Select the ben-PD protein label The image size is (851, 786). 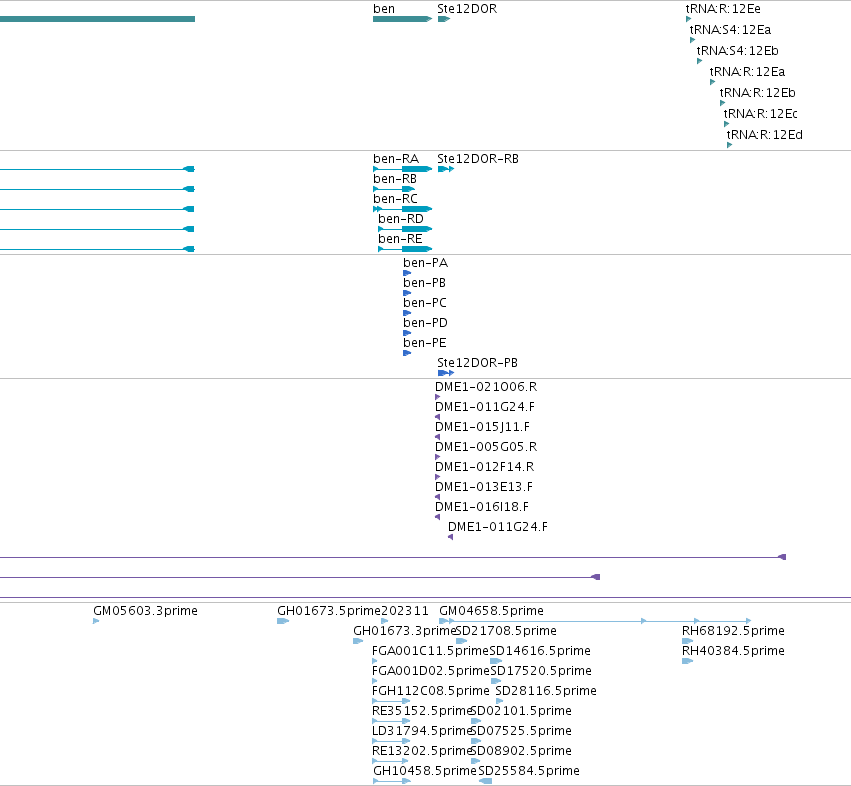pyautogui.click(x=425, y=323)
